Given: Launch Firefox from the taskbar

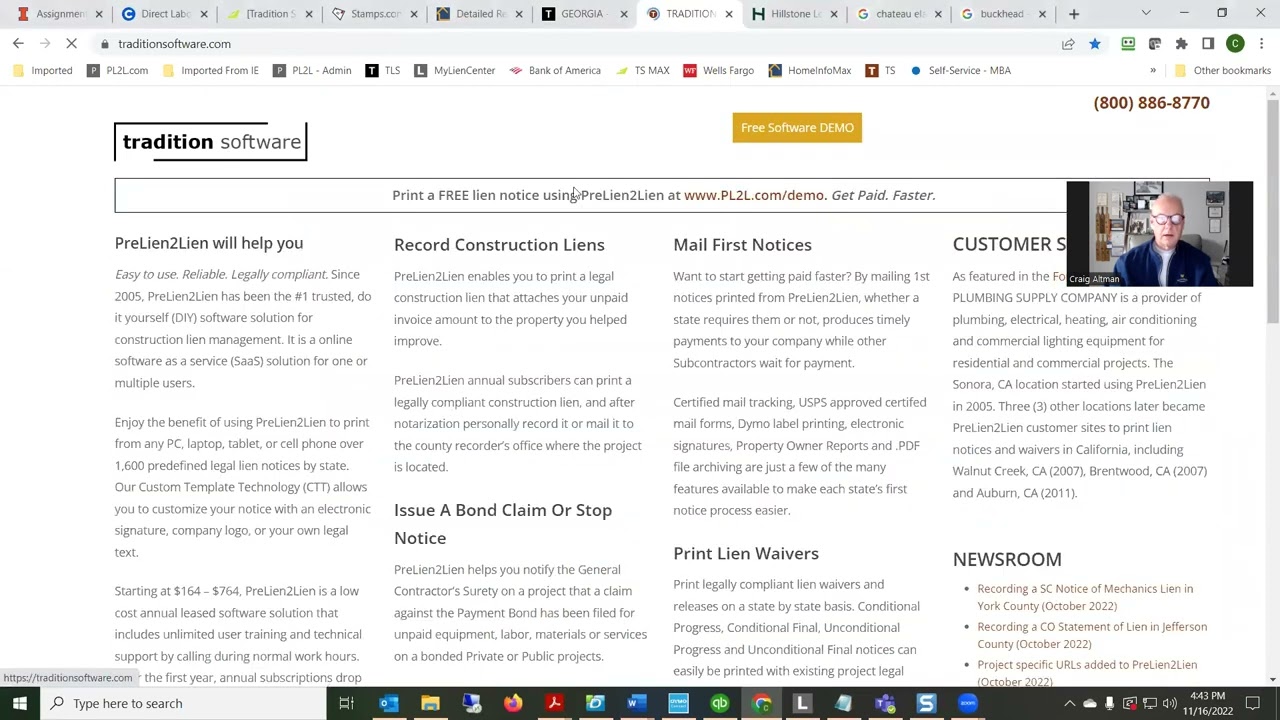Looking at the screenshot, I should 512,703.
